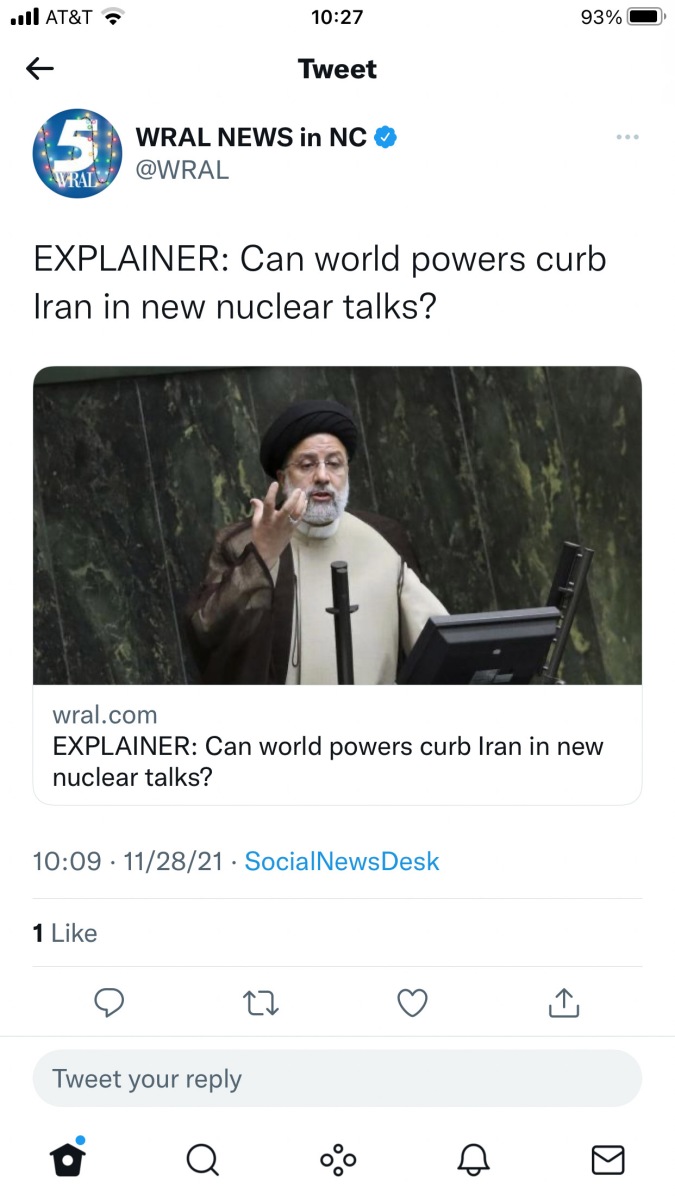The height and width of the screenshot is (1200, 675).
Task: Tap the back arrow icon
Action: pyautogui.click(x=40, y=69)
